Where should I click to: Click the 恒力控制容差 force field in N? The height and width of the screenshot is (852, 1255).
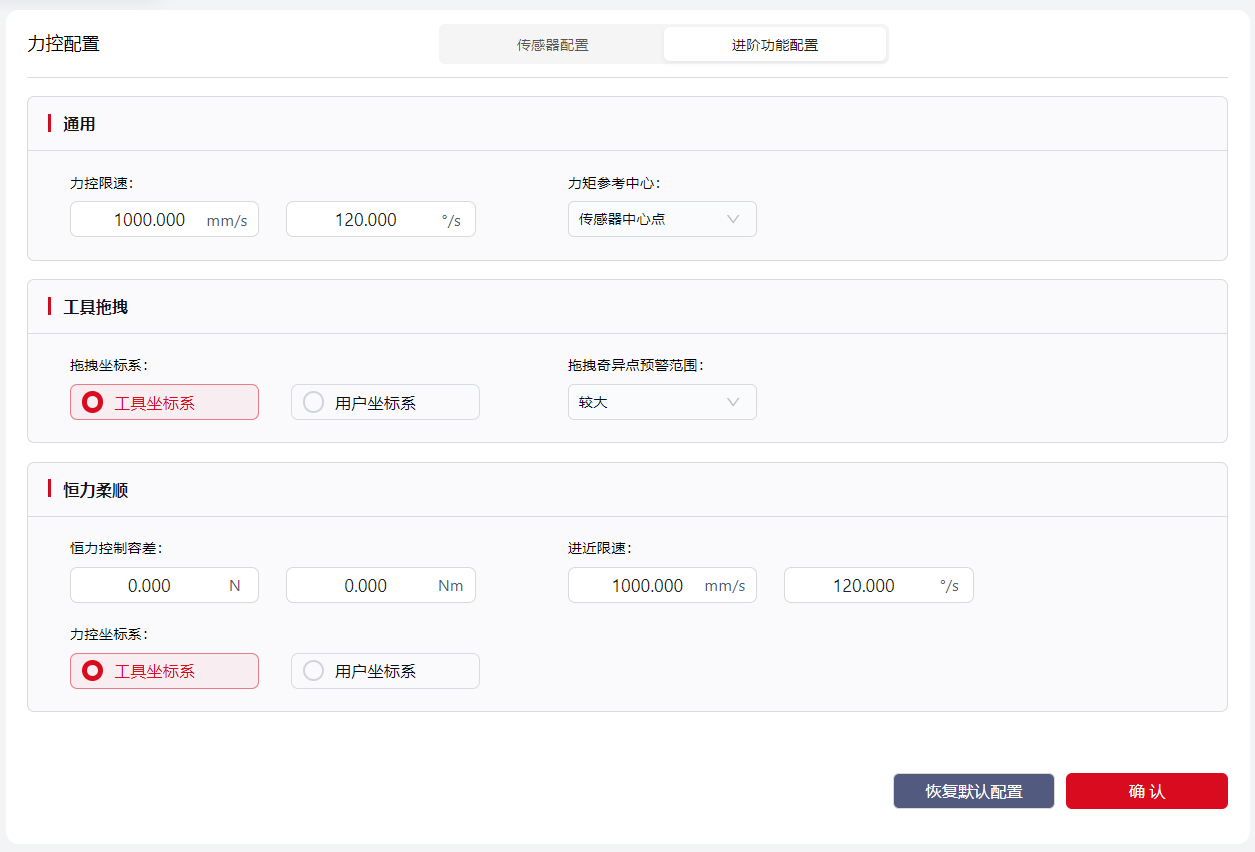coord(150,586)
